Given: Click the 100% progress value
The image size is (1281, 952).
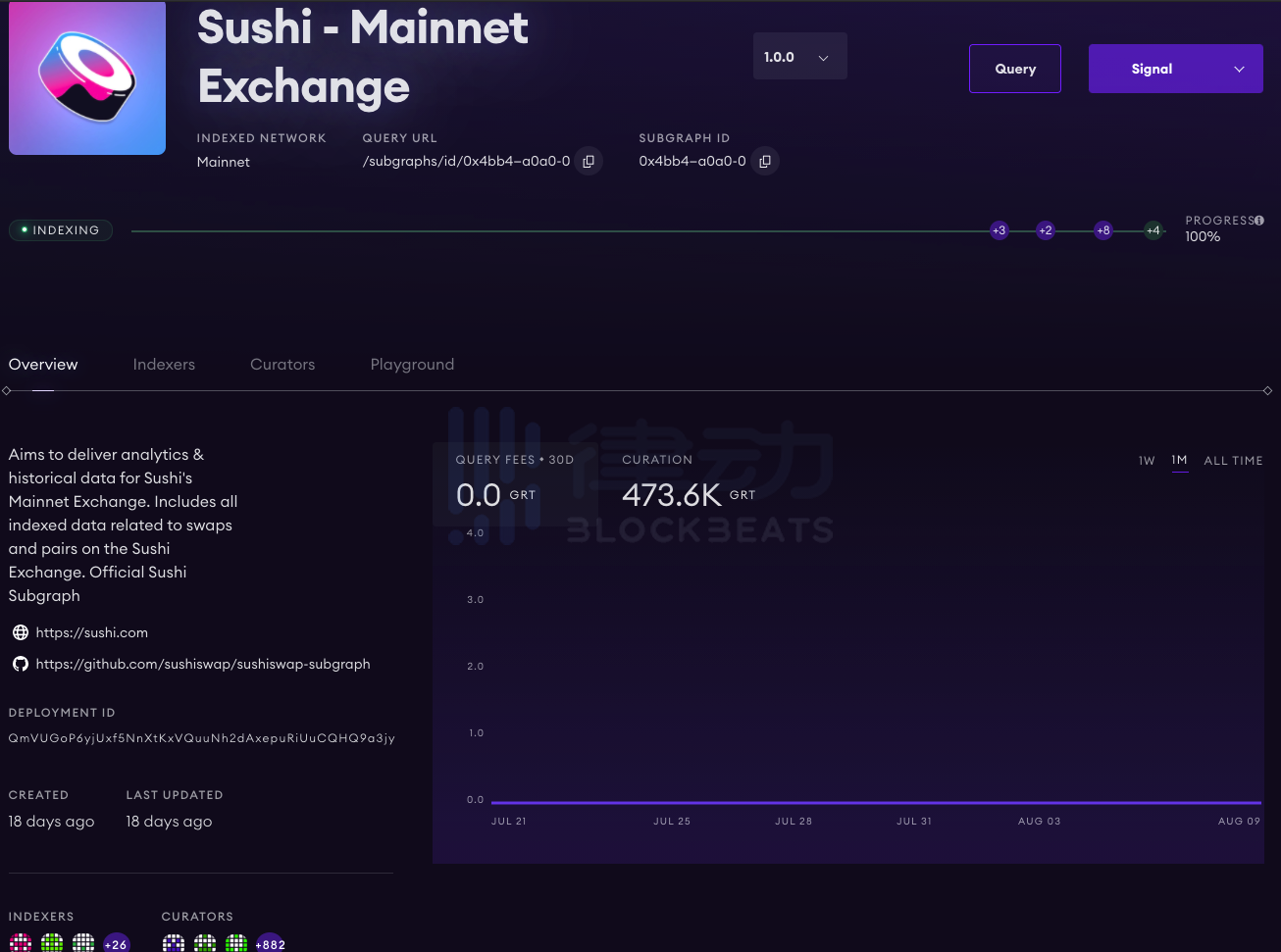Looking at the screenshot, I should click(x=1203, y=237).
